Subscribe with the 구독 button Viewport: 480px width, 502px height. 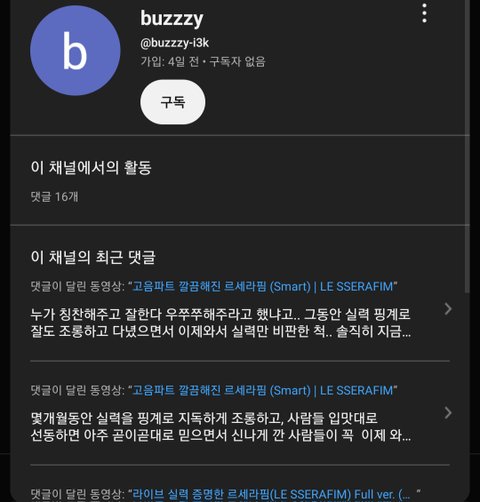(173, 102)
